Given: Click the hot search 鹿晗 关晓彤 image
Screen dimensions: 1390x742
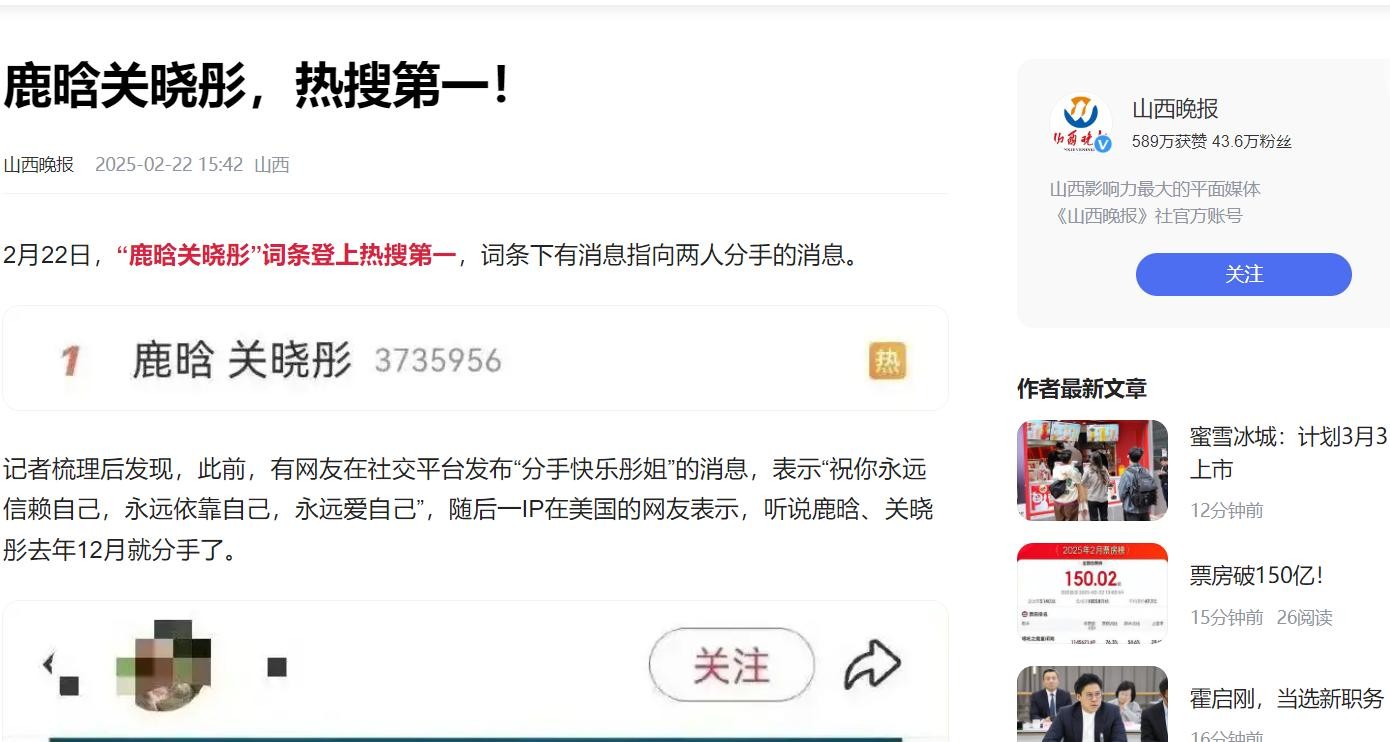Looking at the screenshot, I should [x=475, y=358].
